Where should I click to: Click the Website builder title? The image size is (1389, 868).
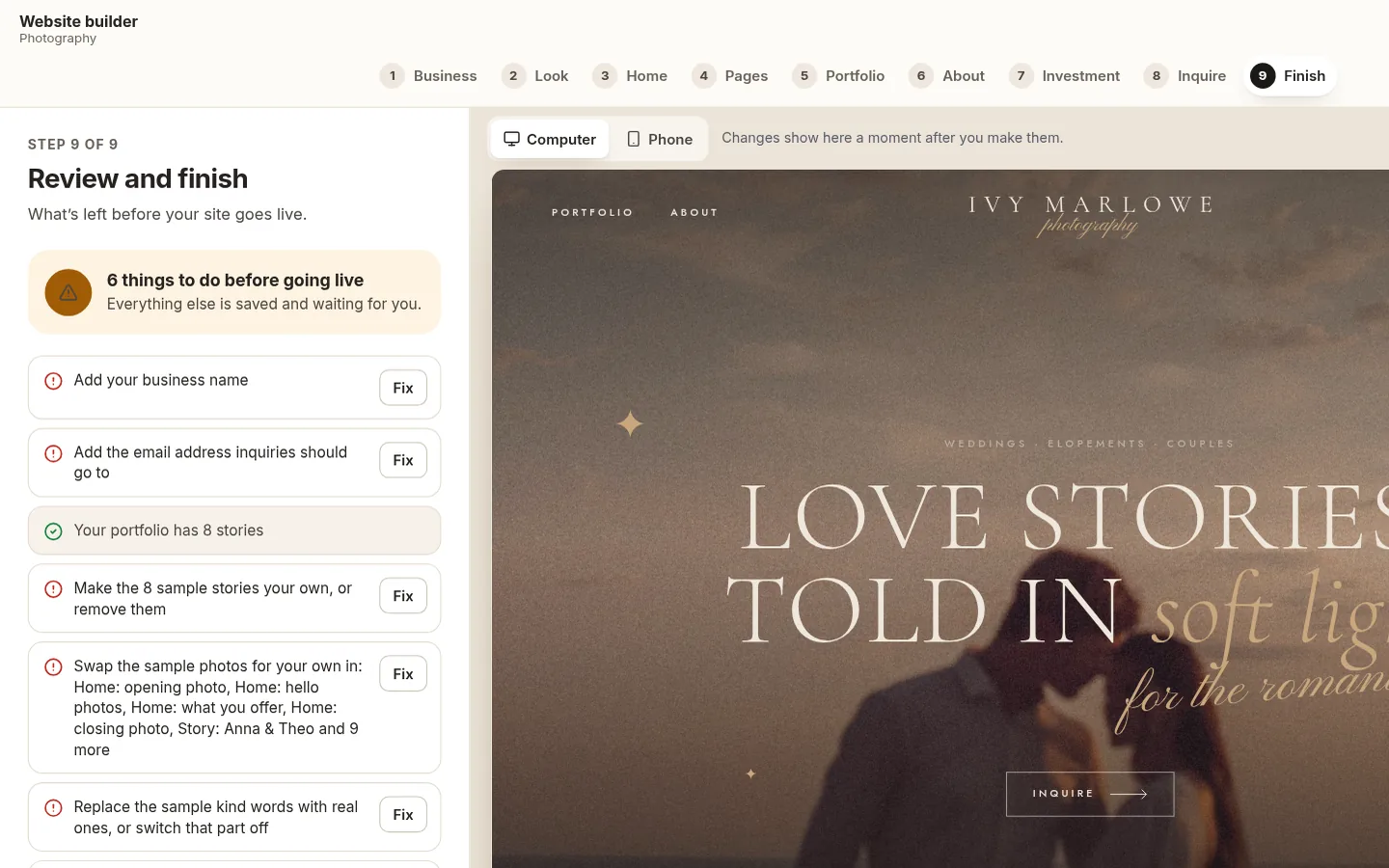78,21
